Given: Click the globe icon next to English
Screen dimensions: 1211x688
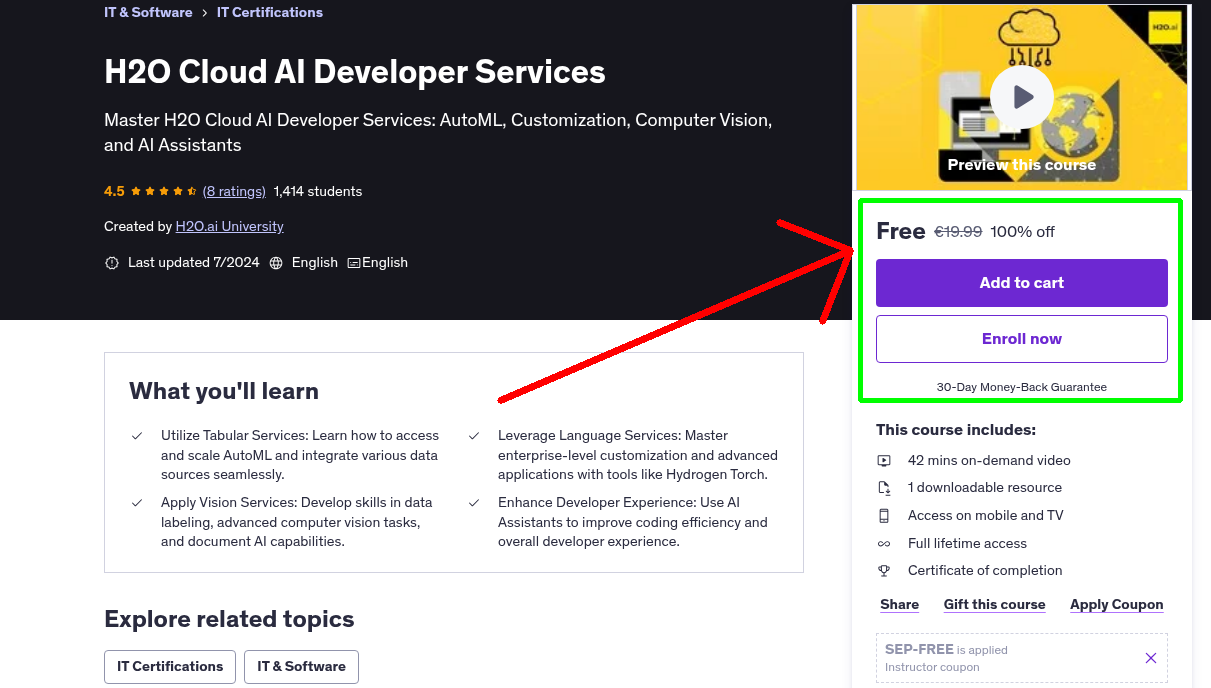Looking at the screenshot, I should coord(276,262).
